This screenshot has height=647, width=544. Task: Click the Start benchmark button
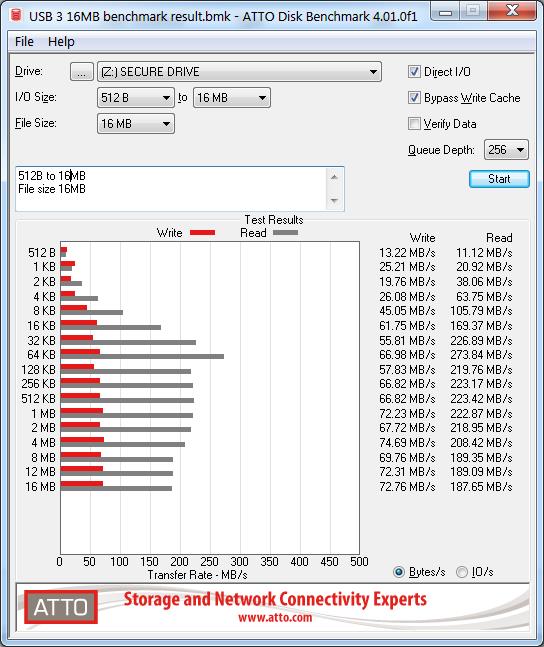[x=499, y=179]
